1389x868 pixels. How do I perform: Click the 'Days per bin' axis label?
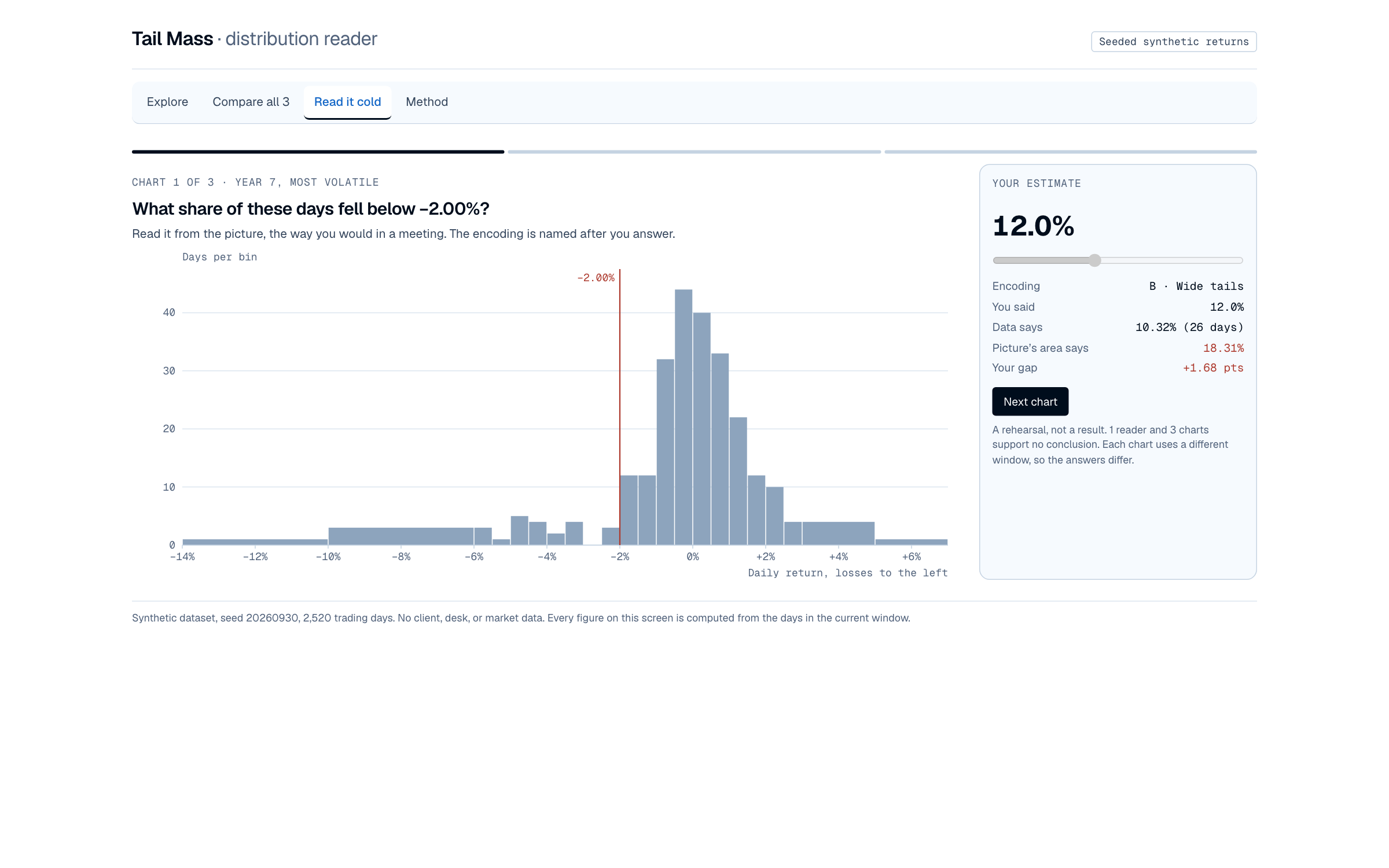pyautogui.click(x=219, y=257)
